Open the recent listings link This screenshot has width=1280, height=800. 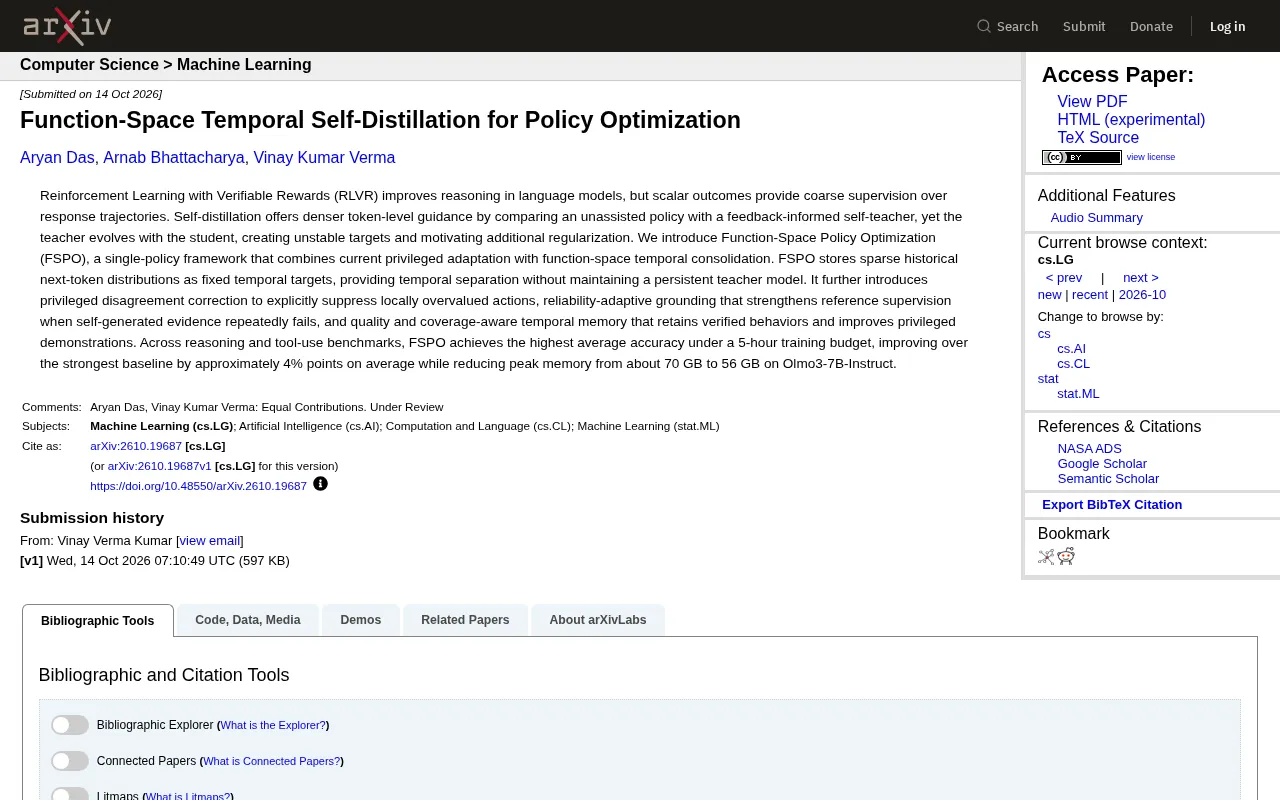coord(1090,295)
